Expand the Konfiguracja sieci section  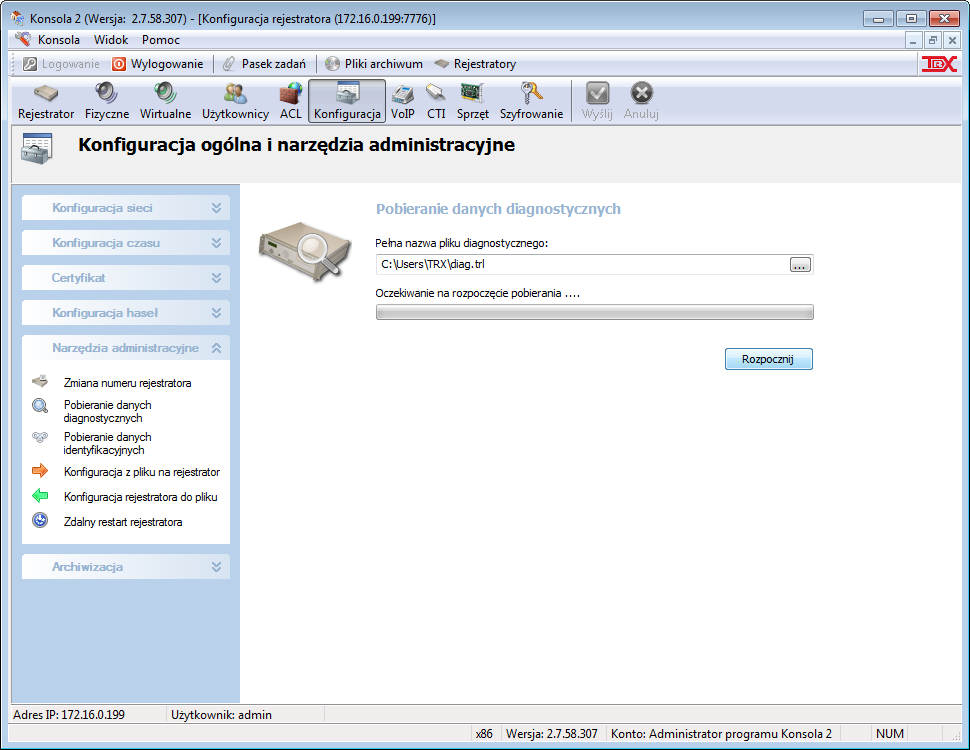126,208
